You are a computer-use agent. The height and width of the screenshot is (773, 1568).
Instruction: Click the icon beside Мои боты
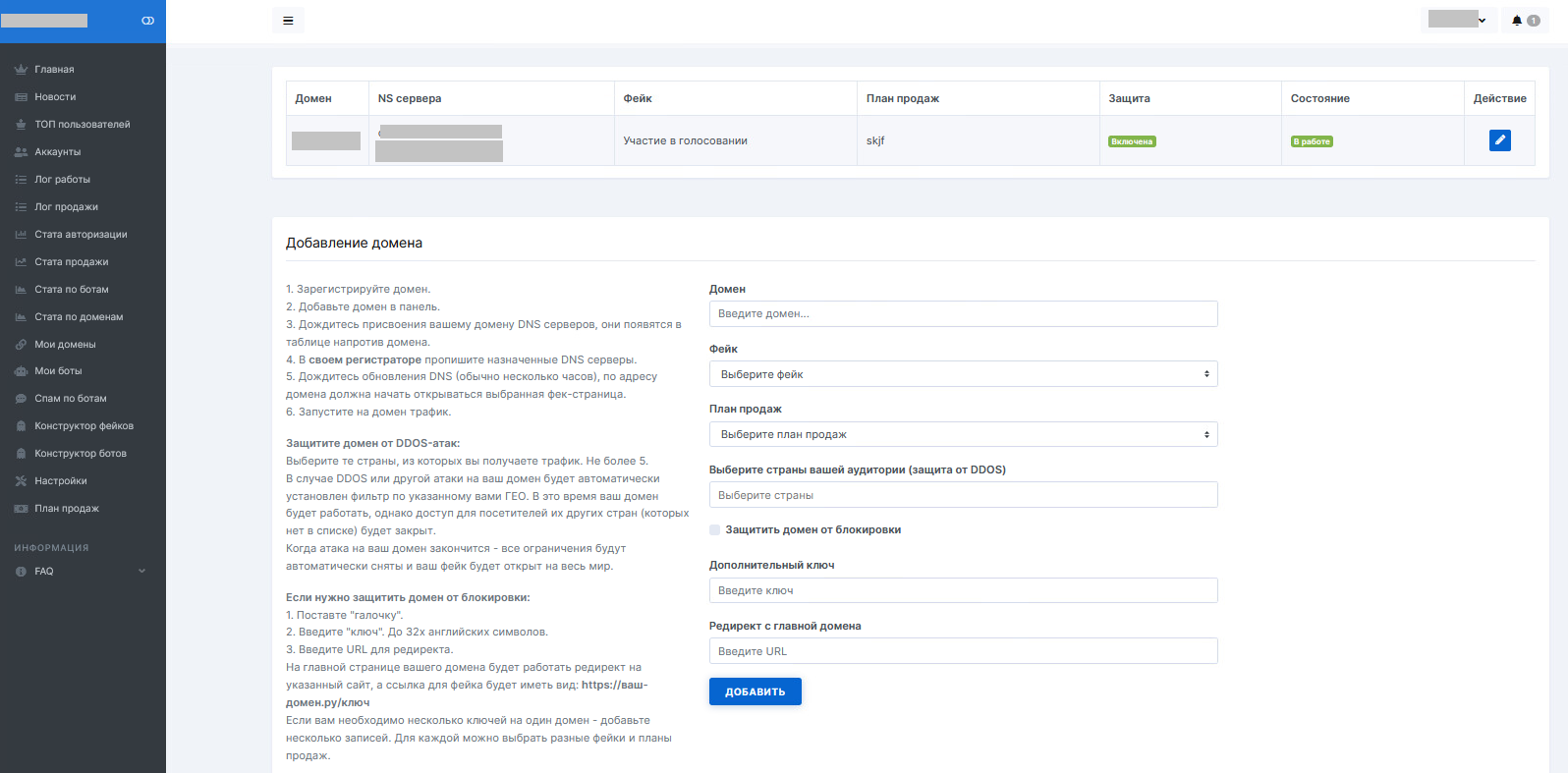click(21, 371)
